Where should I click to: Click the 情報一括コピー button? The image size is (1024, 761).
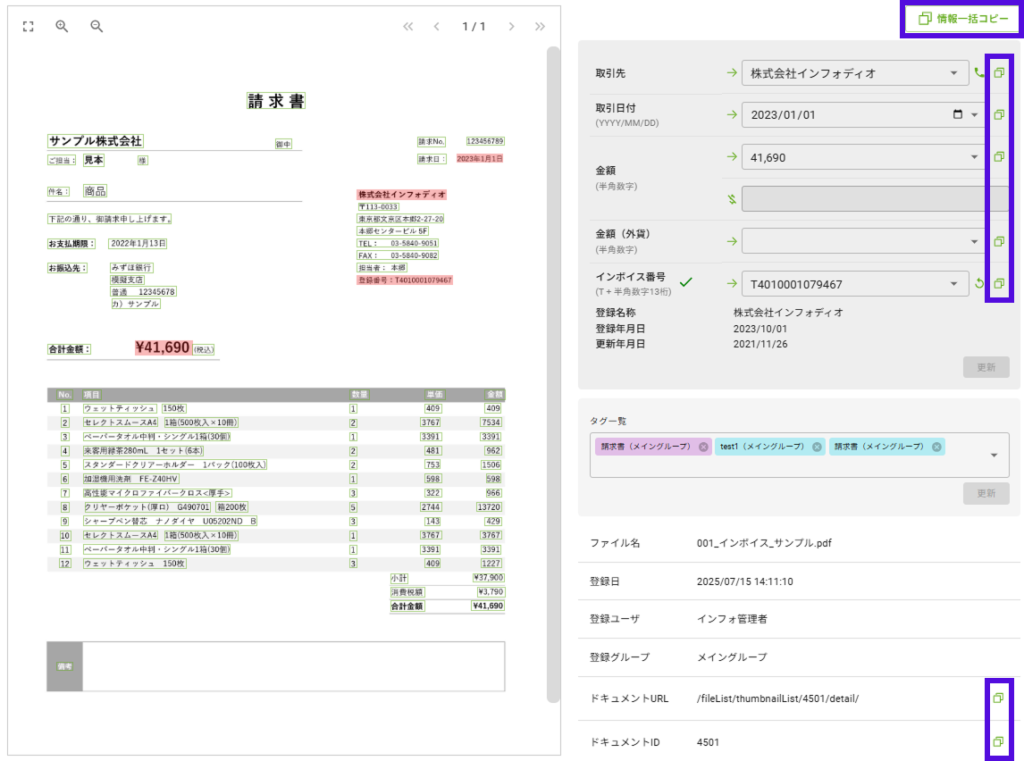click(x=963, y=18)
